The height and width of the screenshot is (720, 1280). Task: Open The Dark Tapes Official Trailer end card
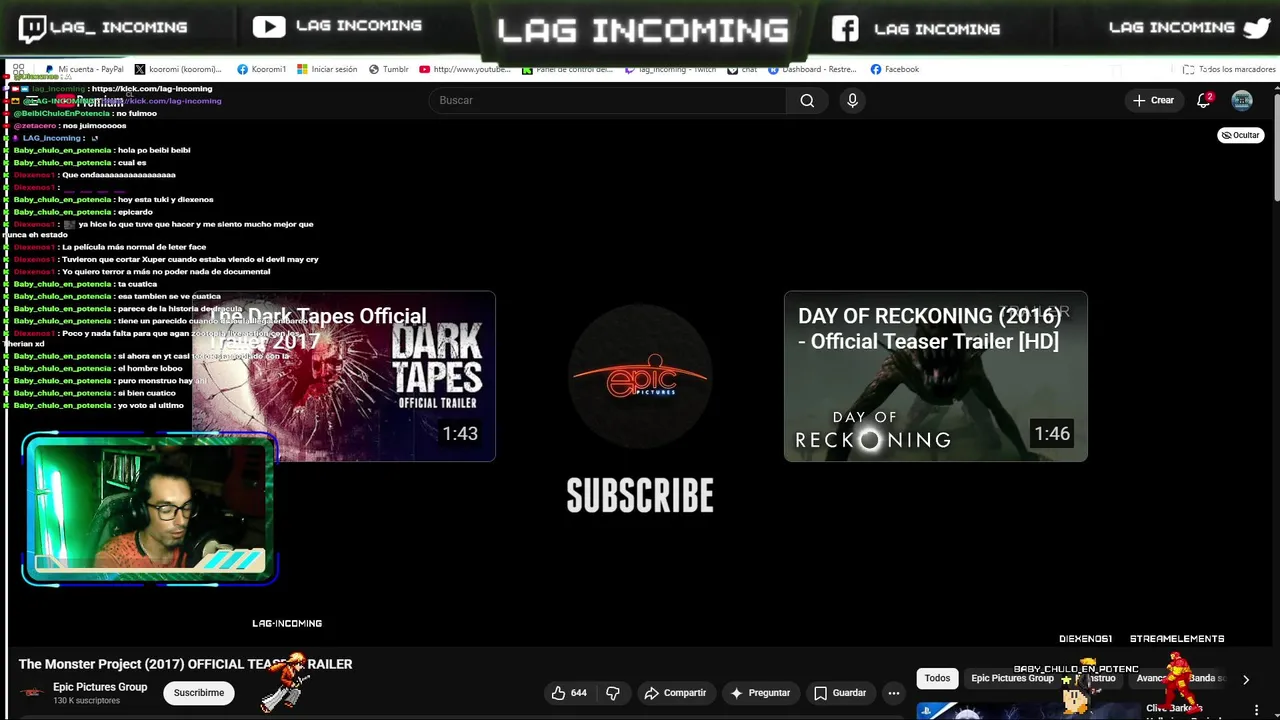click(x=343, y=376)
